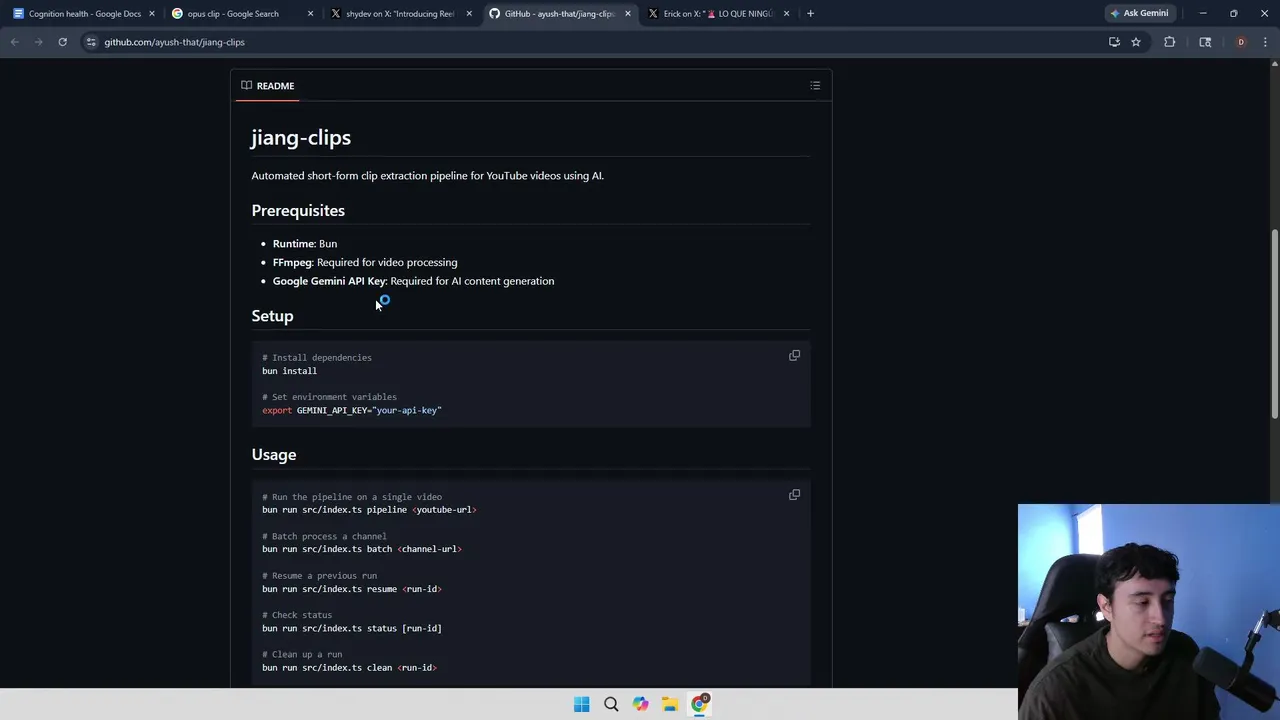Close the GitHub jiang-clips tab
The width and height of the screenshot is (1280, 720).
pyautogui.click(x=627, y=14)
